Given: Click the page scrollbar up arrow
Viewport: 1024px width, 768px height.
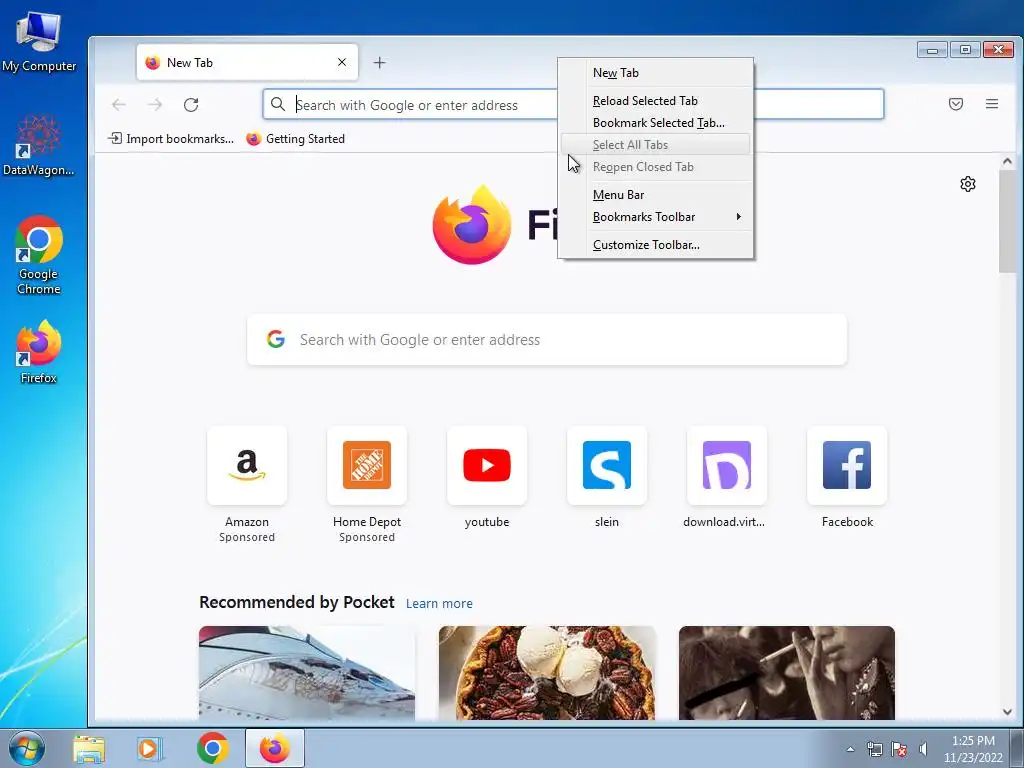Looking at the screenshot, I should point(1007,161).
